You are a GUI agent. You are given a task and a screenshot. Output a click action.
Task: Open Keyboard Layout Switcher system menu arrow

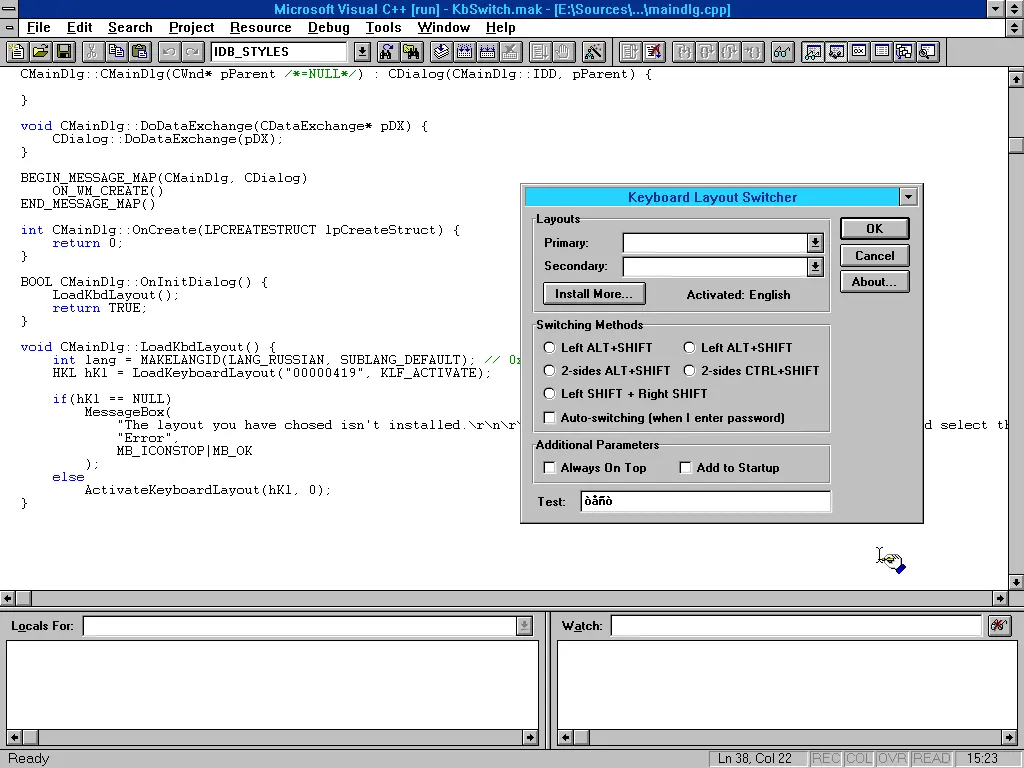tap(908, 197)
